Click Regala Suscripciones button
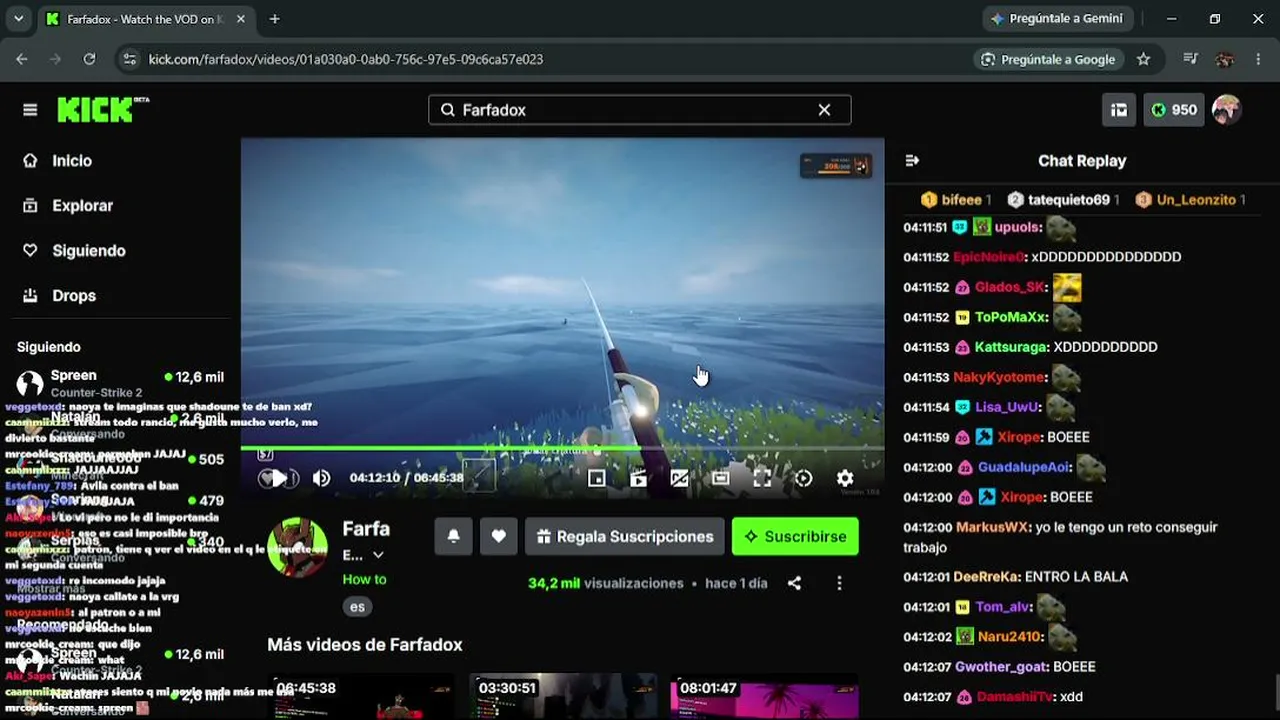The height and width of the screenshot is (720, 1280). tap(625, 536)
